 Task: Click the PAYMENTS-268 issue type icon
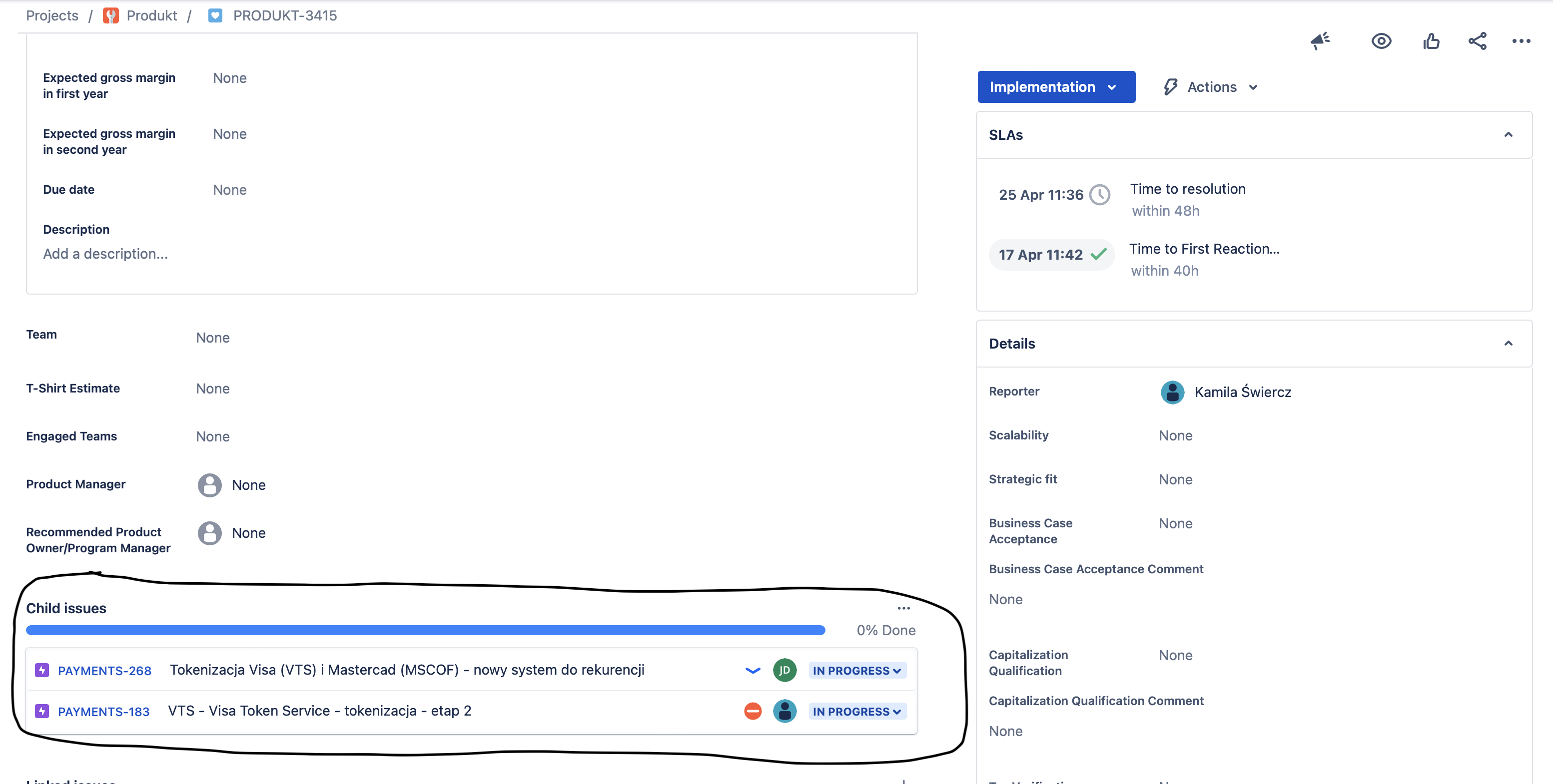pyautogui.click(x=41, y=670)
